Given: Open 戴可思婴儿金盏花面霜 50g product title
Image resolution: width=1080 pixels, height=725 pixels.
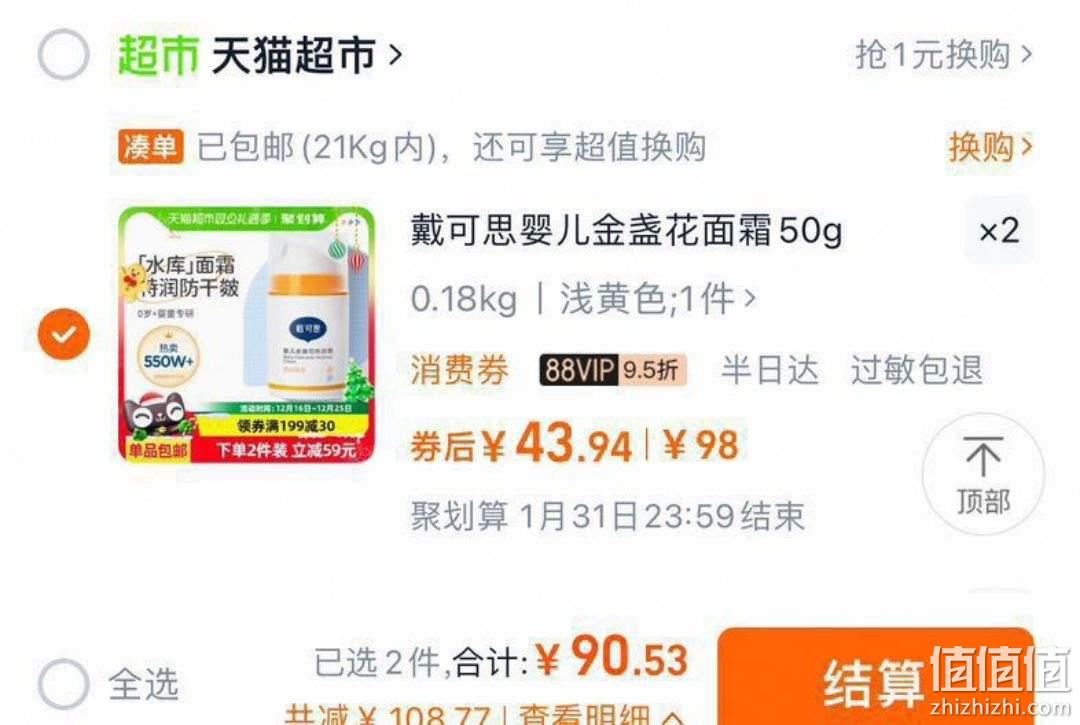Looking at the screenshot, I should click(x=626, y=230).
